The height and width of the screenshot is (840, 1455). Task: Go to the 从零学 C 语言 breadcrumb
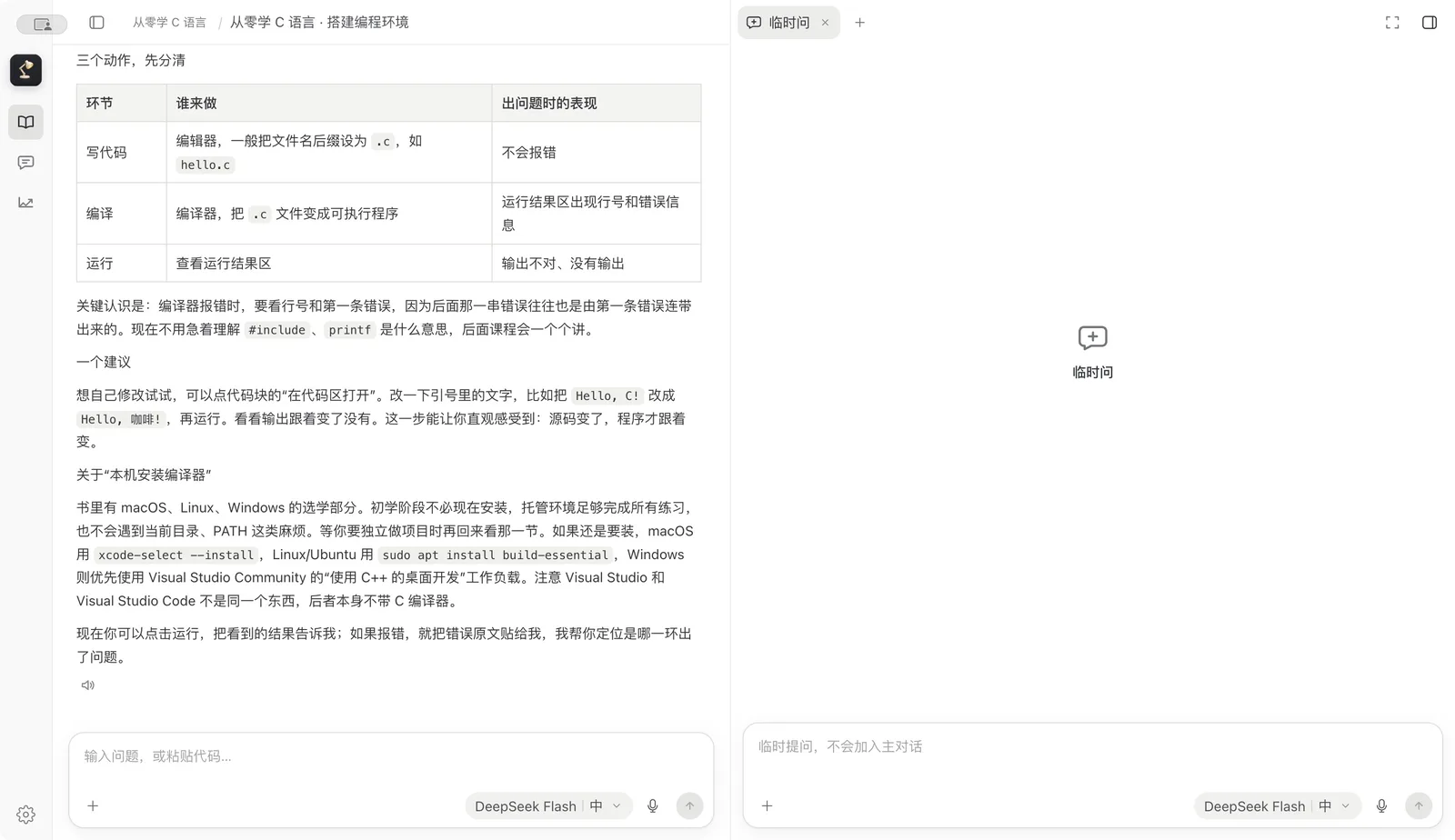click(x=169, y=23)
